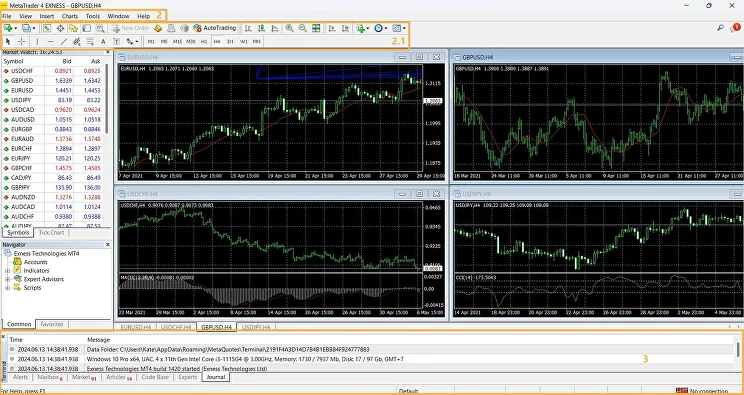Switch timeframe to M15
The height and width of the screenshot is (395, 744).
(177, 41)
